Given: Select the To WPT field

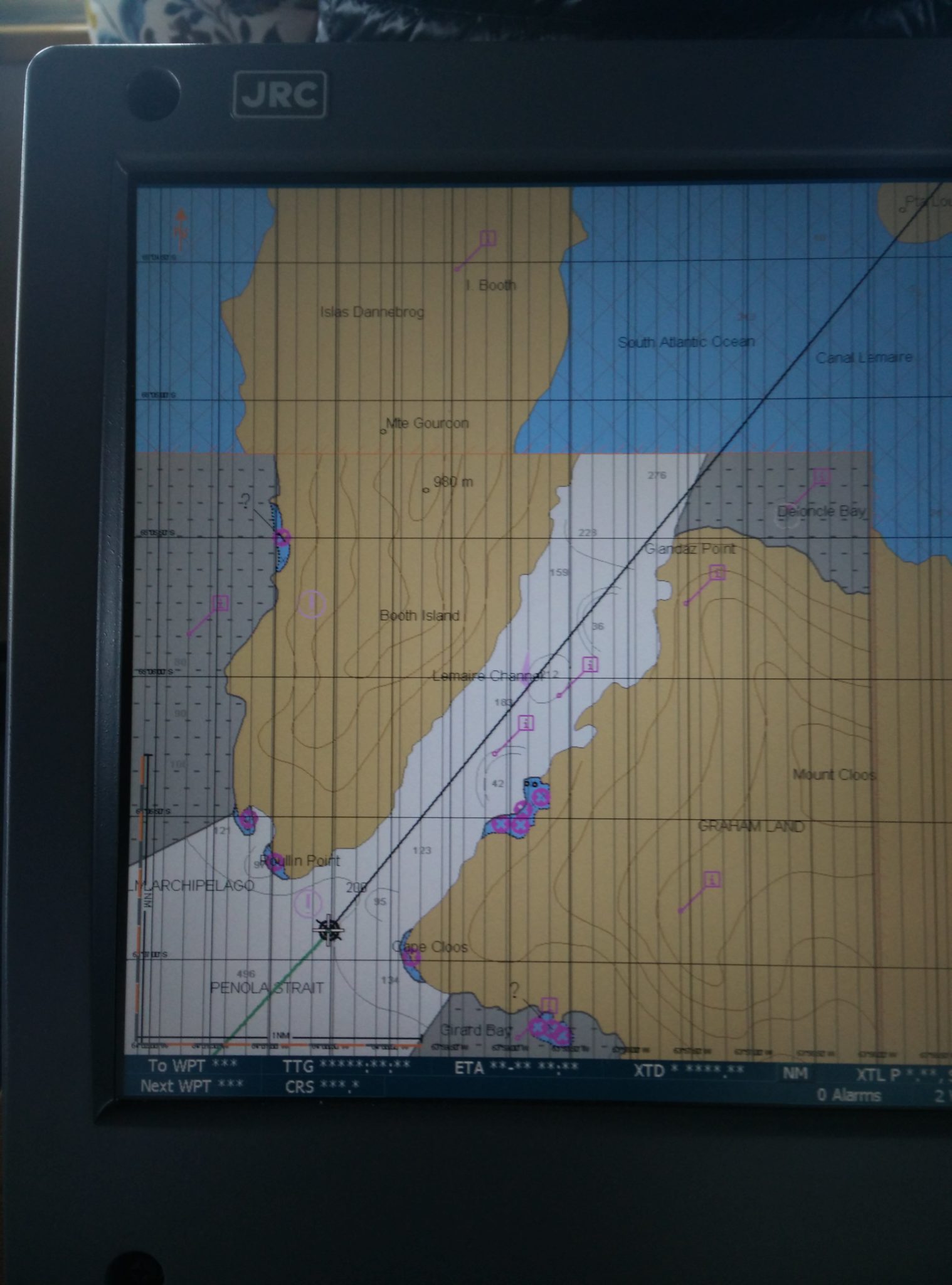Looking at the screenshot, I should [x=193, y=1065].
